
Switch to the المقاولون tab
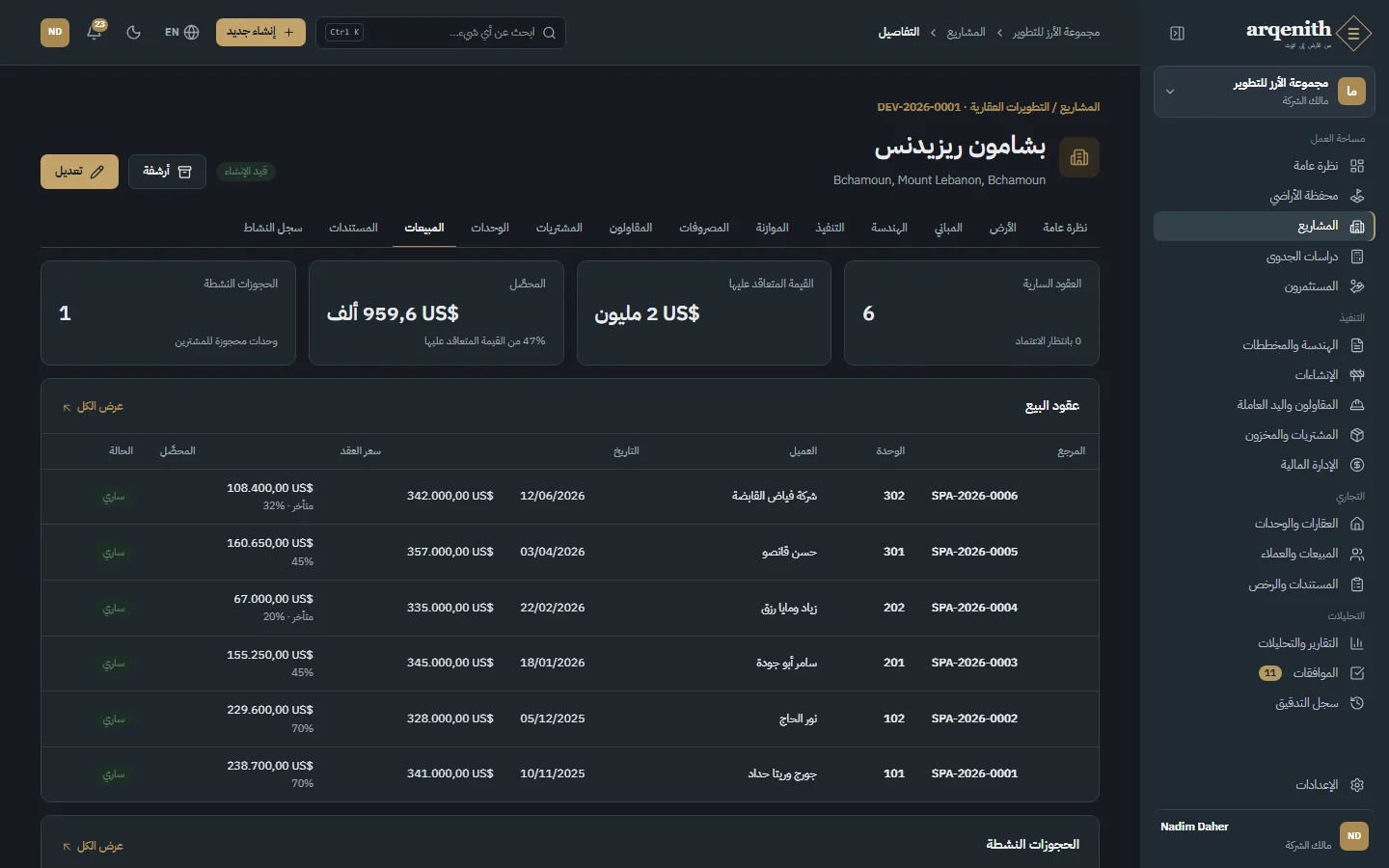click(x=631, y=228)
